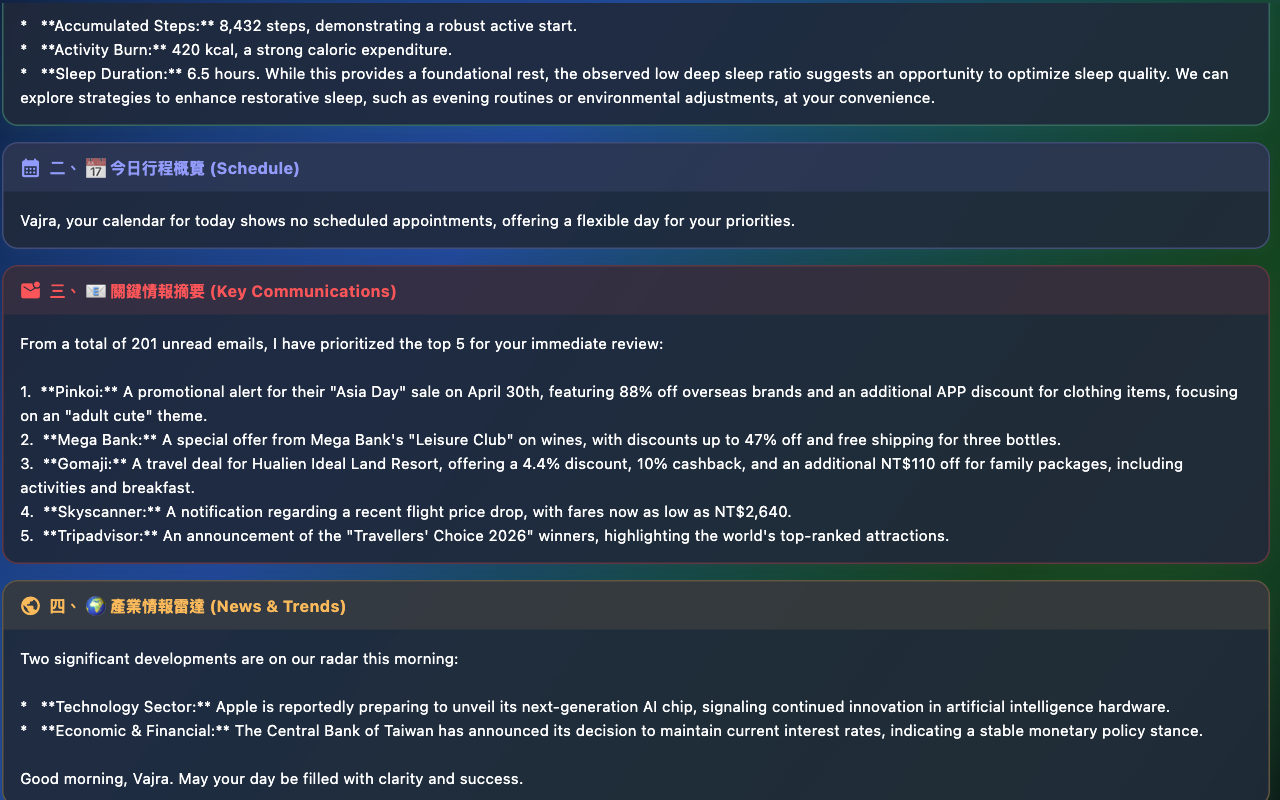Collapse the 今日行程概覽 (Schedule) section header

tap(636, 168)
